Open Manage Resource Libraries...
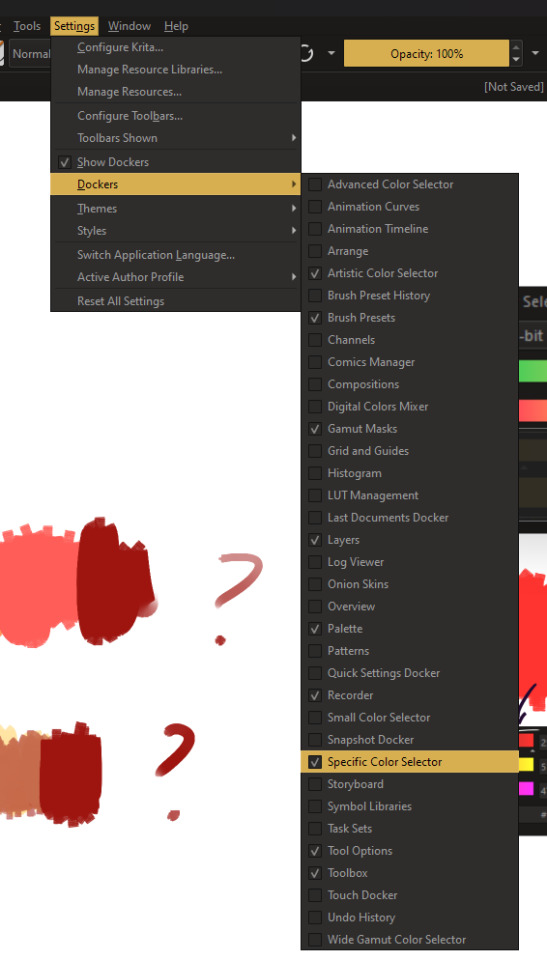This screenshot has height=960, width=547. [x=175, y=69]
